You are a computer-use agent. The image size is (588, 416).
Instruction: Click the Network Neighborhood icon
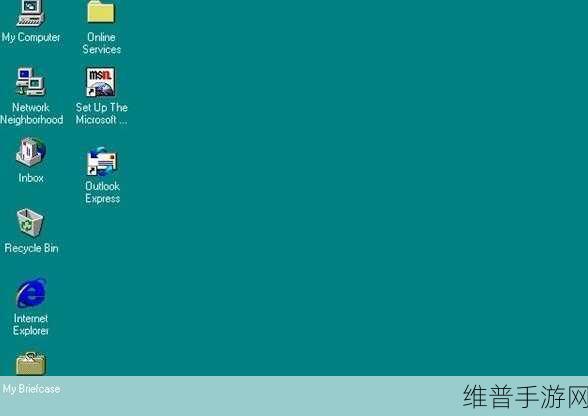30,81
